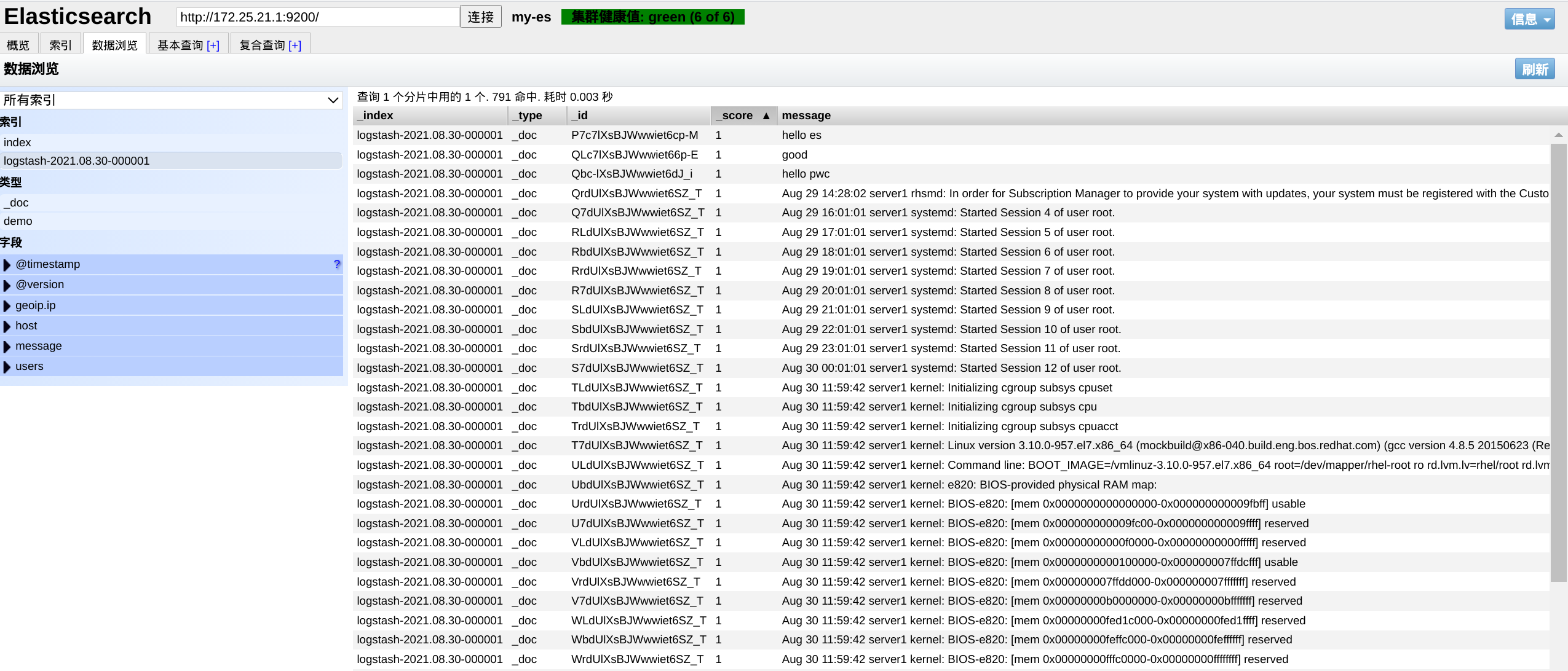Click the question mark help icon
The width and height of the screenshot is (1568, 671).
tap(336, 264)
